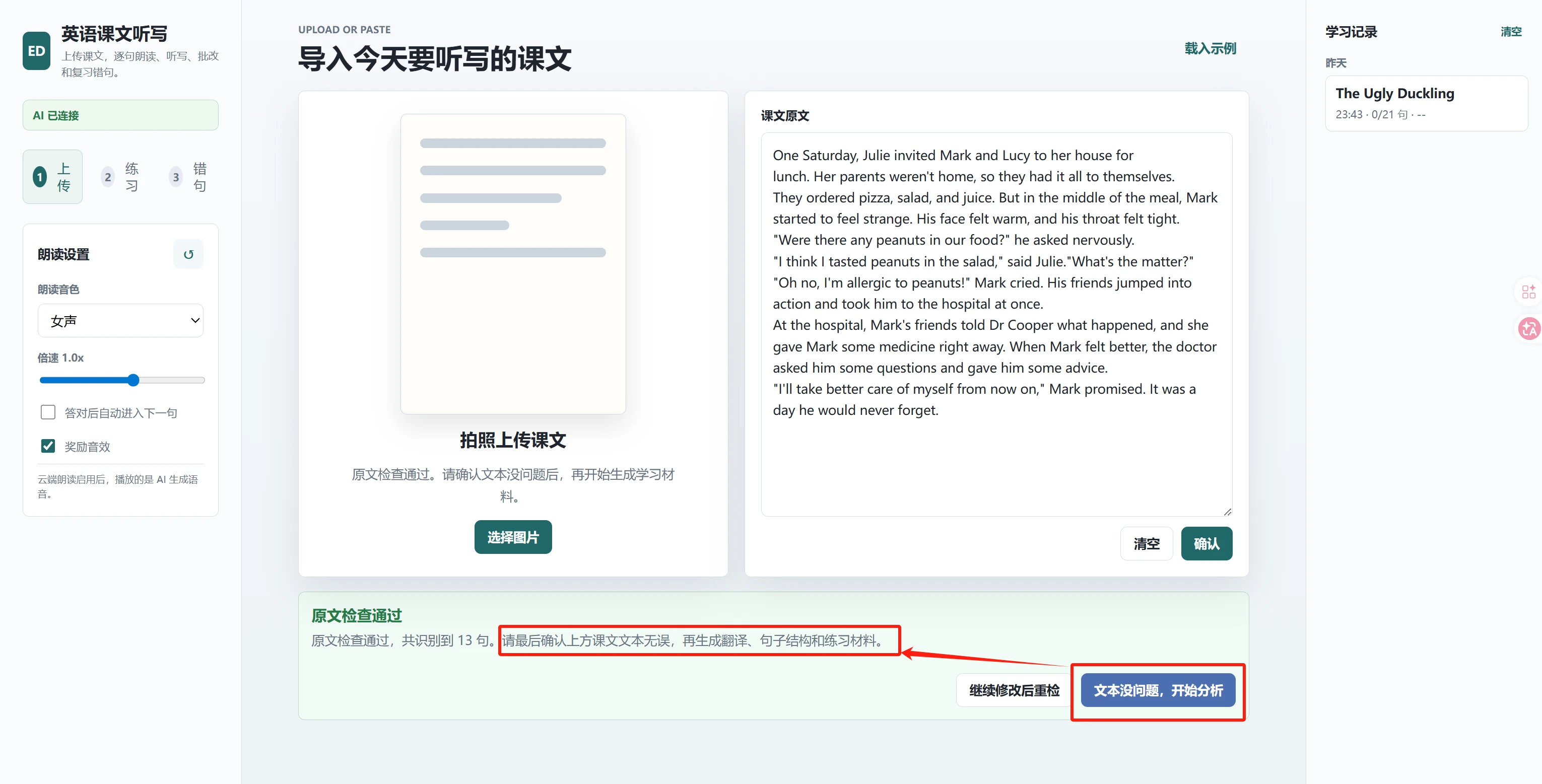Enable auto advance after correct answer checkbox
The height and width of the screenshot is (784, 1542).
coord(48,412)
